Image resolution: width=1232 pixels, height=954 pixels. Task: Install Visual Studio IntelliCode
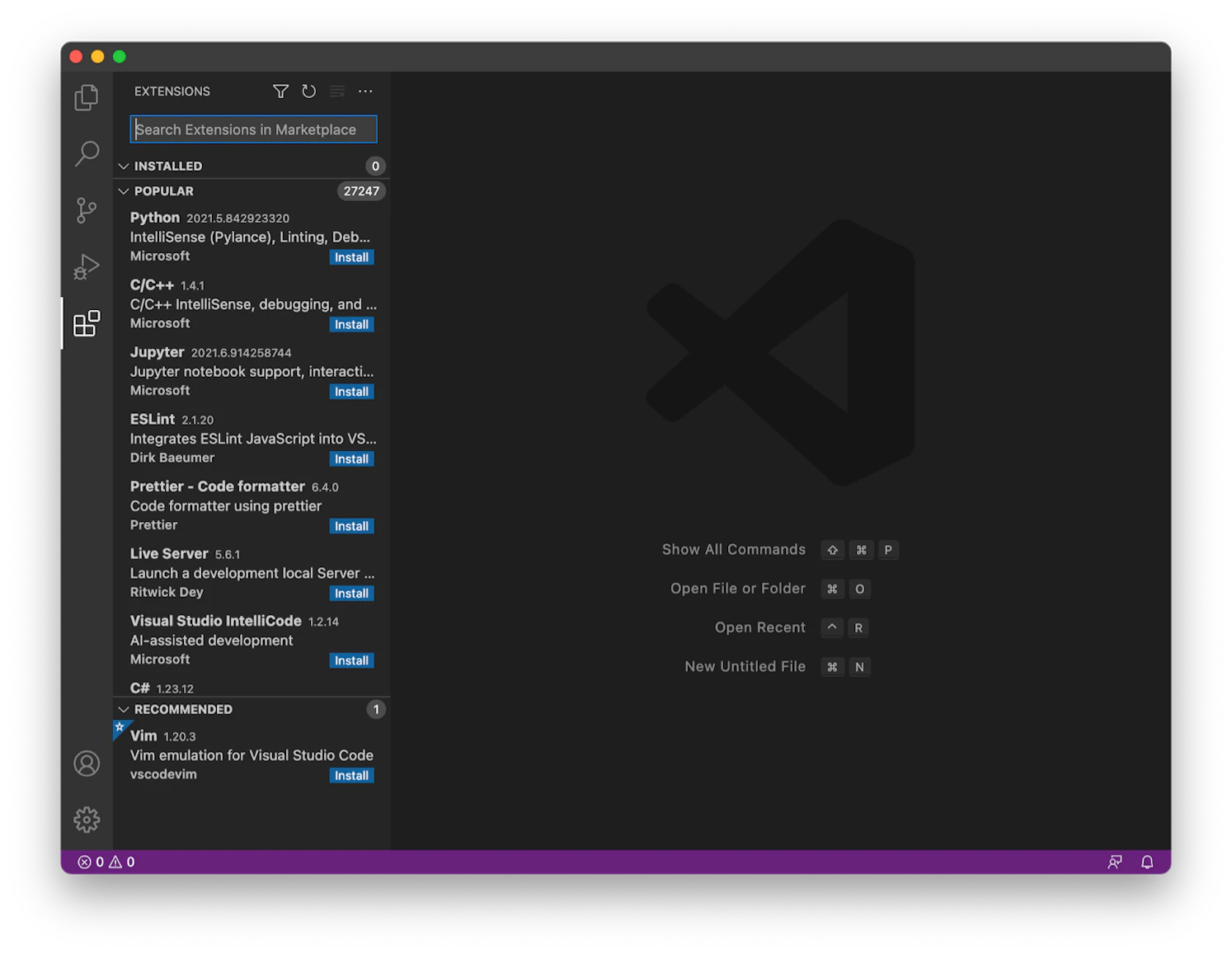click(x=352, y=660)
